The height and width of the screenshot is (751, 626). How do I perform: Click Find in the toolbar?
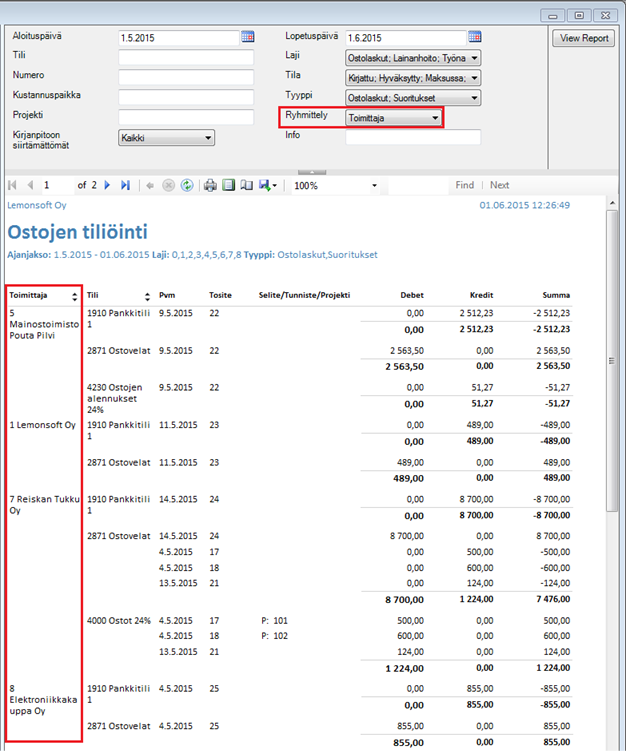(465, 185)
